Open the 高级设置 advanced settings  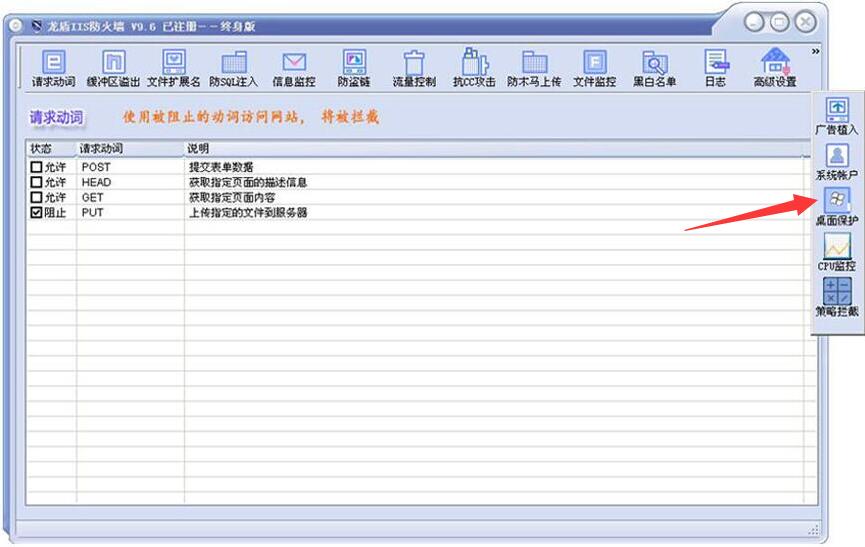[775, 68]
